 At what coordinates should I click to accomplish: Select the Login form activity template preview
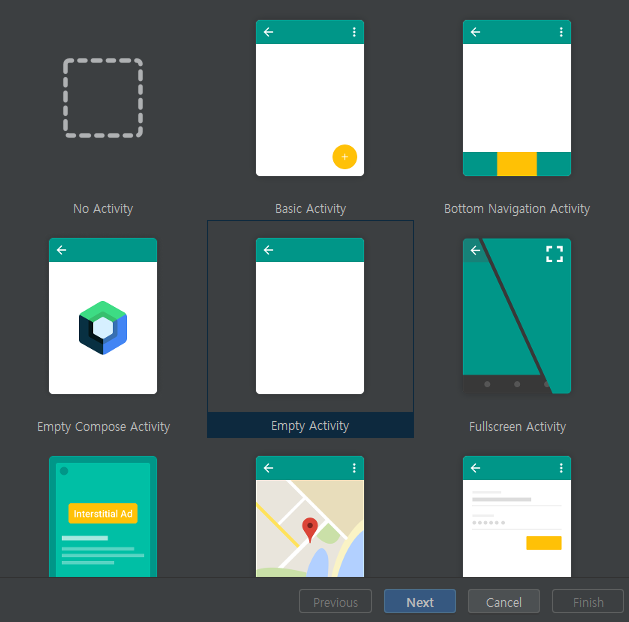[x=517, y=517]
